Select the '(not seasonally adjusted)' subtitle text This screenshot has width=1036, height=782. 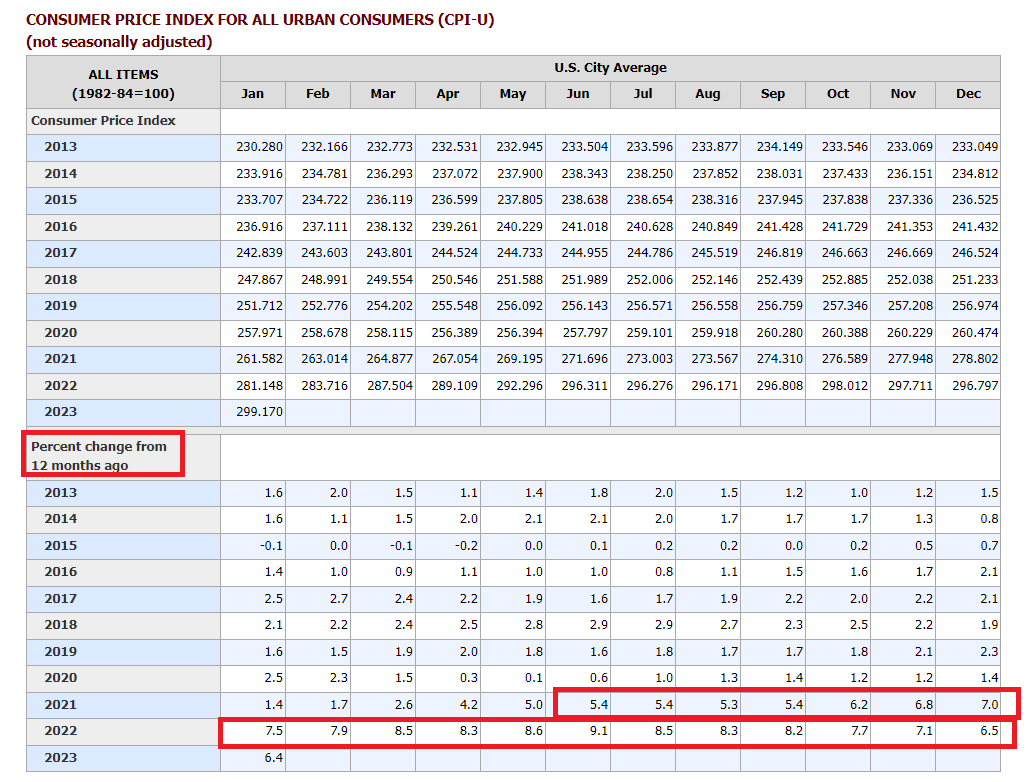(119, 42)
